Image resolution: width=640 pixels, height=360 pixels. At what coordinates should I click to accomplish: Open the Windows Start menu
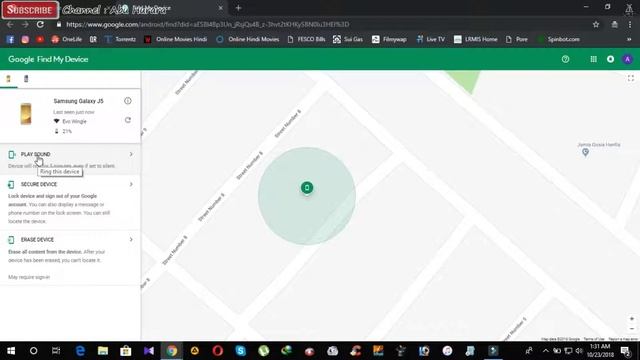click(11, 351)
